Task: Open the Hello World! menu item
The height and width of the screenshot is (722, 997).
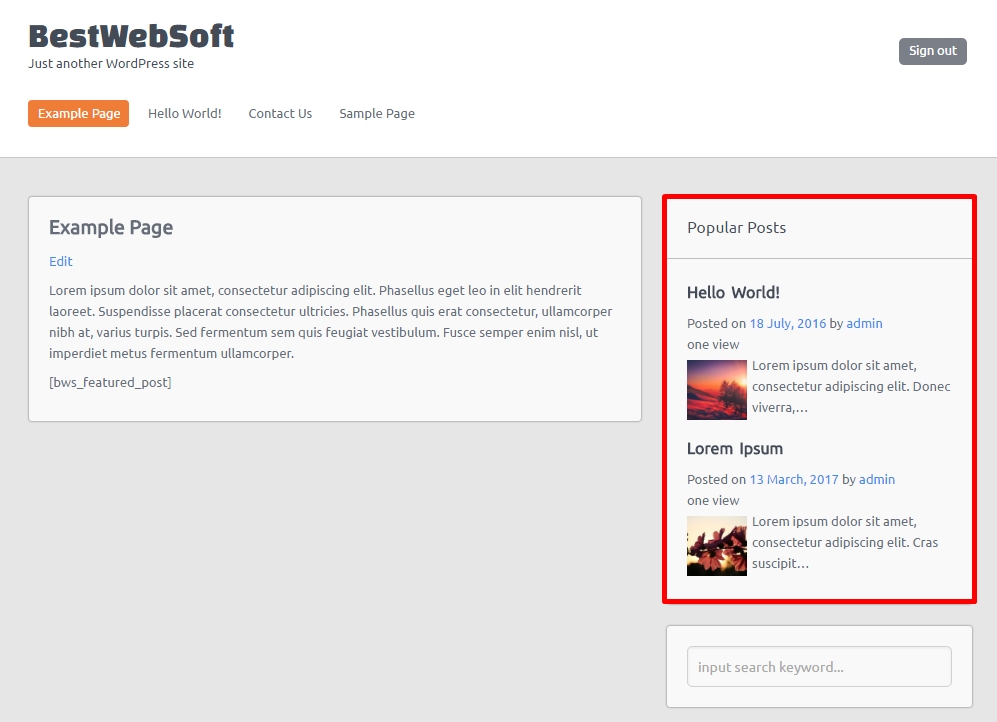Action: click(184, 113)
